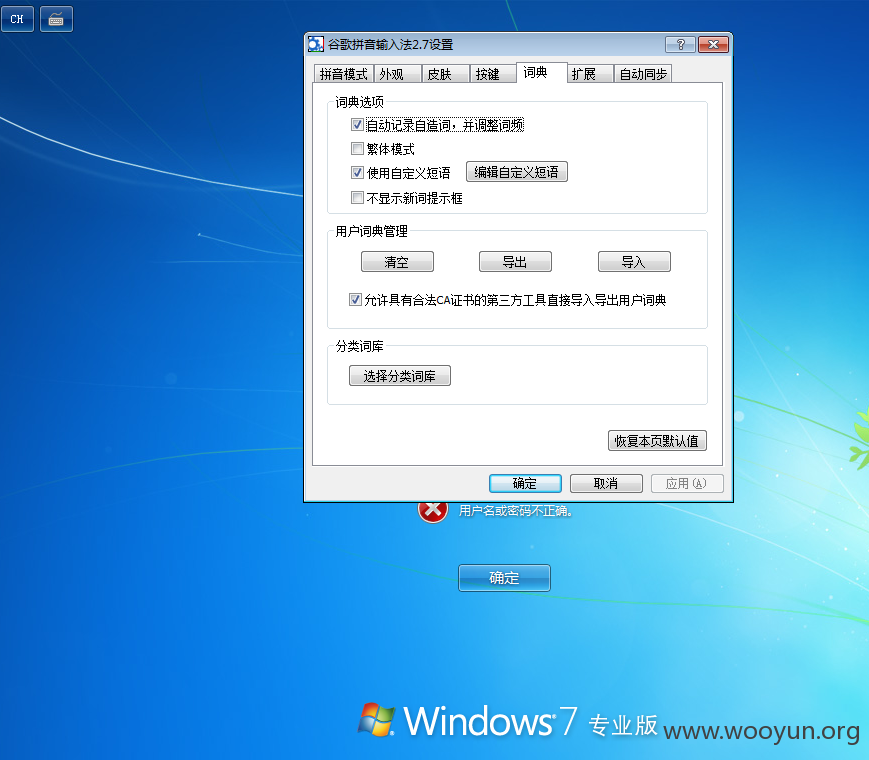Image resolution: width=869 pixels, height=760 pixels.
Task: Click the Windows 7 logo flag
Action: [x=376, y=719]
